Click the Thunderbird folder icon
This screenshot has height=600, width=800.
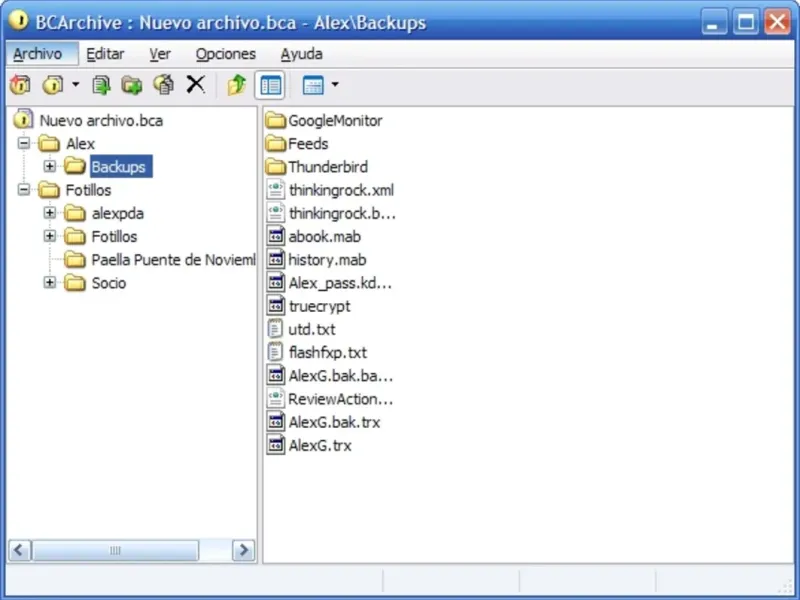[x=276, y=166]
